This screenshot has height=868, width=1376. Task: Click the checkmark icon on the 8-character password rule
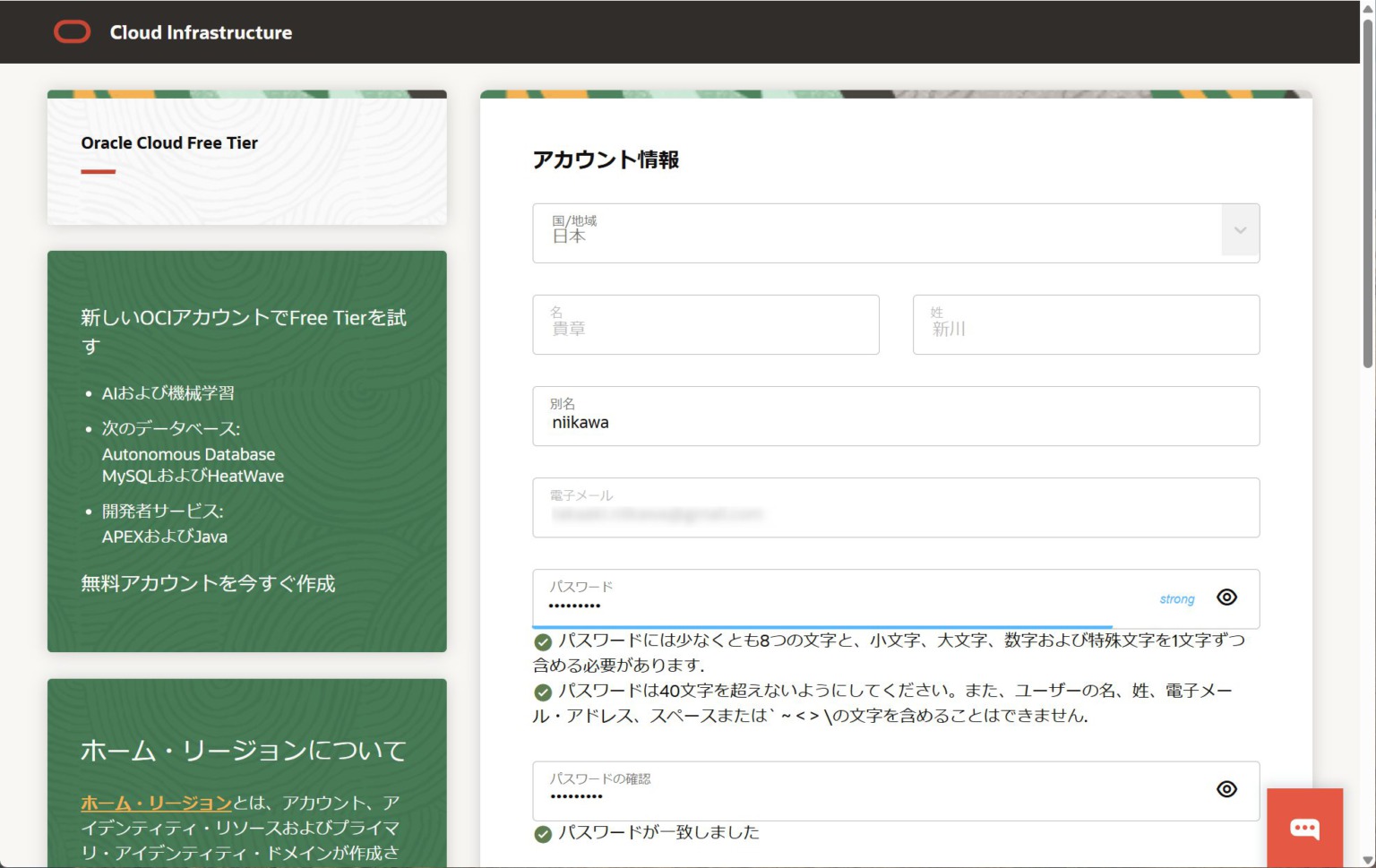point(543,640)
